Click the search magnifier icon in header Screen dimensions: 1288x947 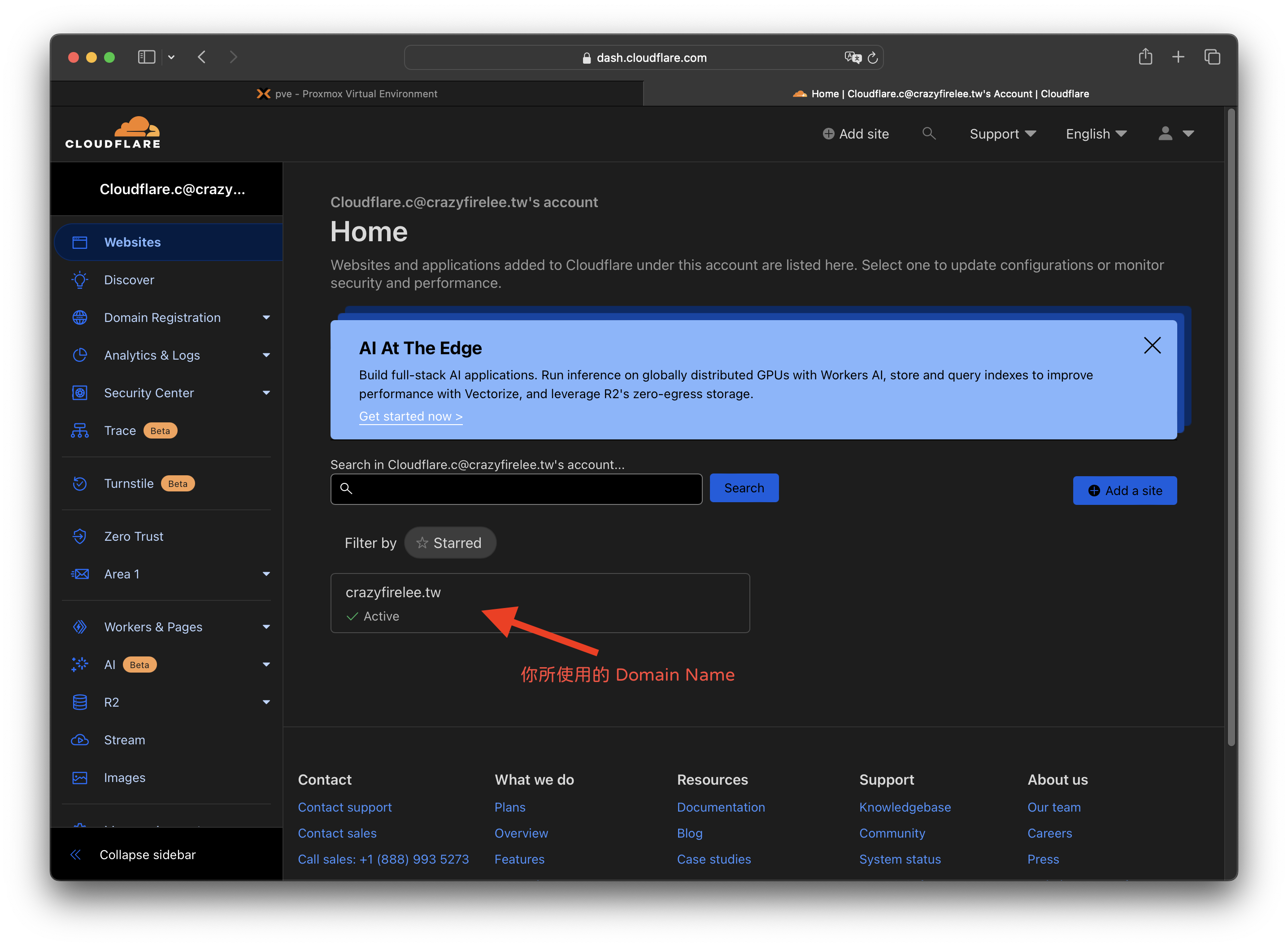click(929, 134)
